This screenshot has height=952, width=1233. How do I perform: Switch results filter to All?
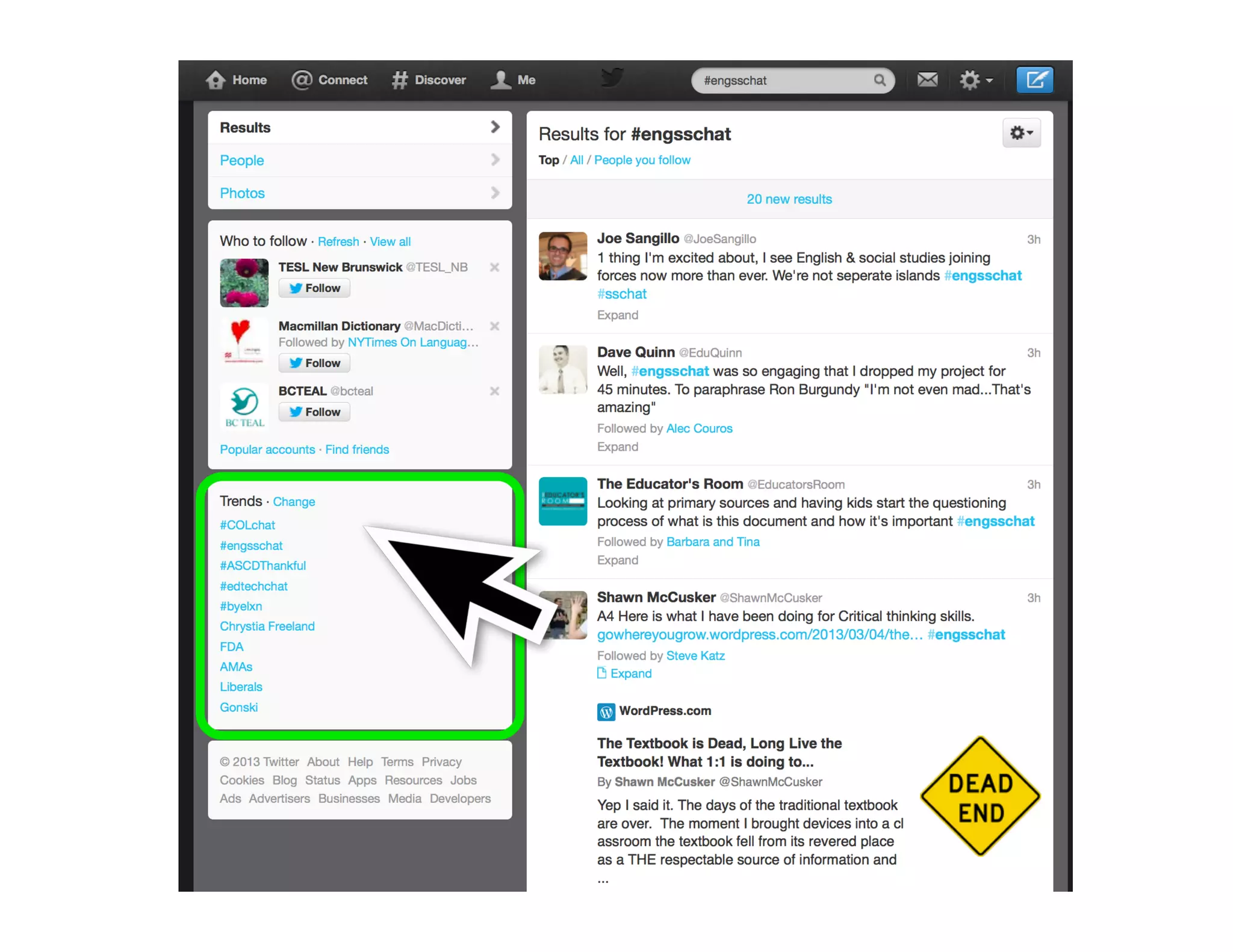[x=576, y=160]
